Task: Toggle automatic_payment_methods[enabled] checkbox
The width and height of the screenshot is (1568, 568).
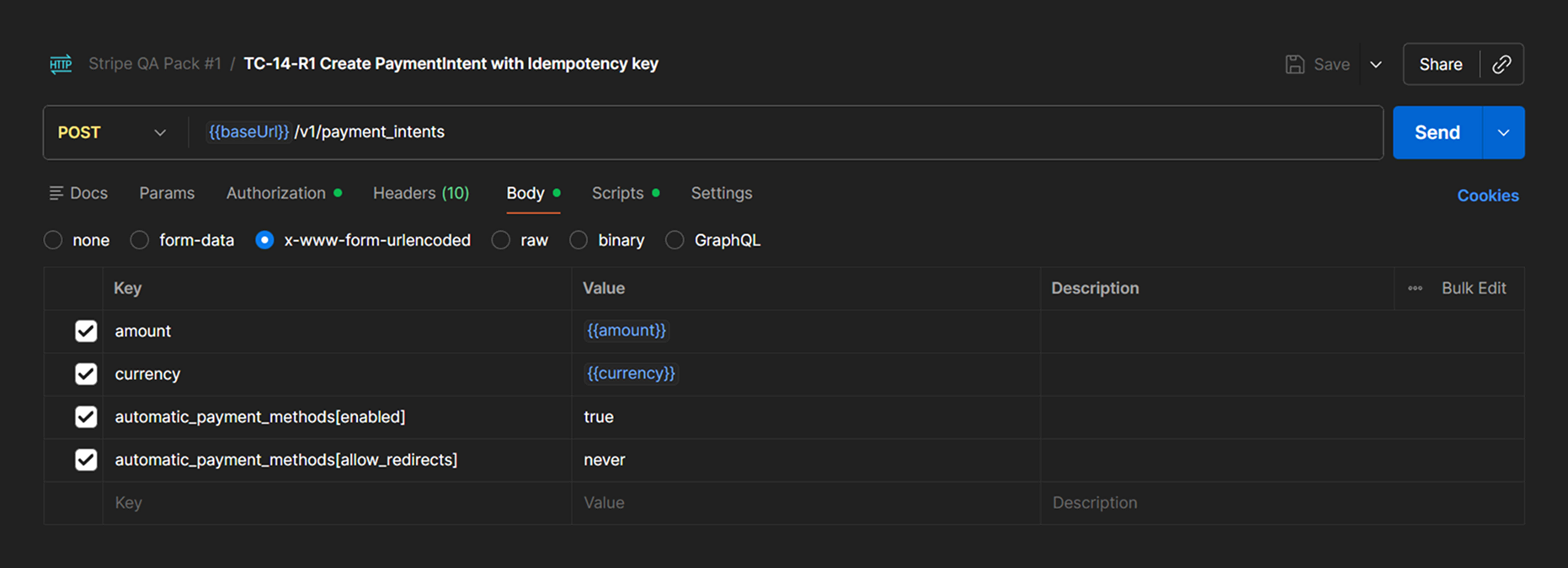Action: 86,417
